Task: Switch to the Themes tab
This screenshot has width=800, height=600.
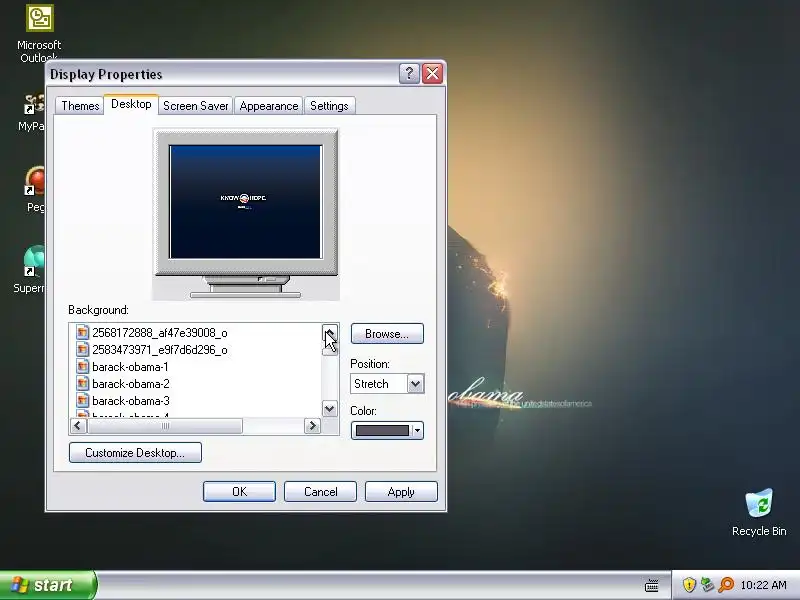Action: (x=80, y=106)
